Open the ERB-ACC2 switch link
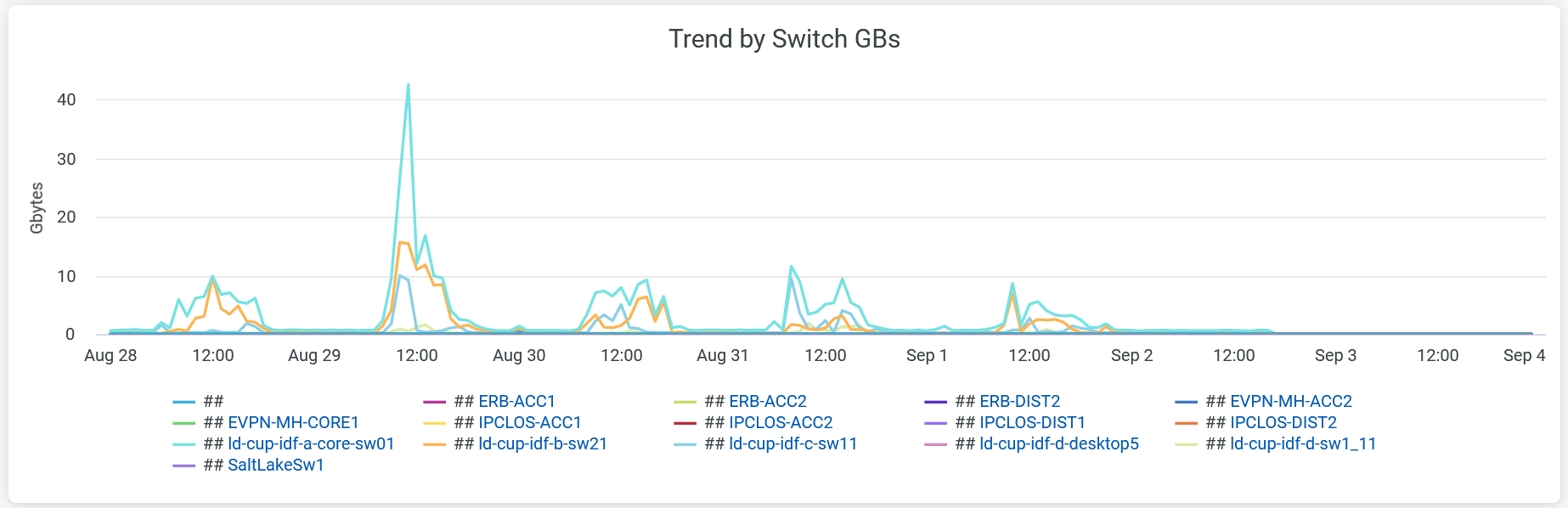1568x508 pixels. coord(768,401)
